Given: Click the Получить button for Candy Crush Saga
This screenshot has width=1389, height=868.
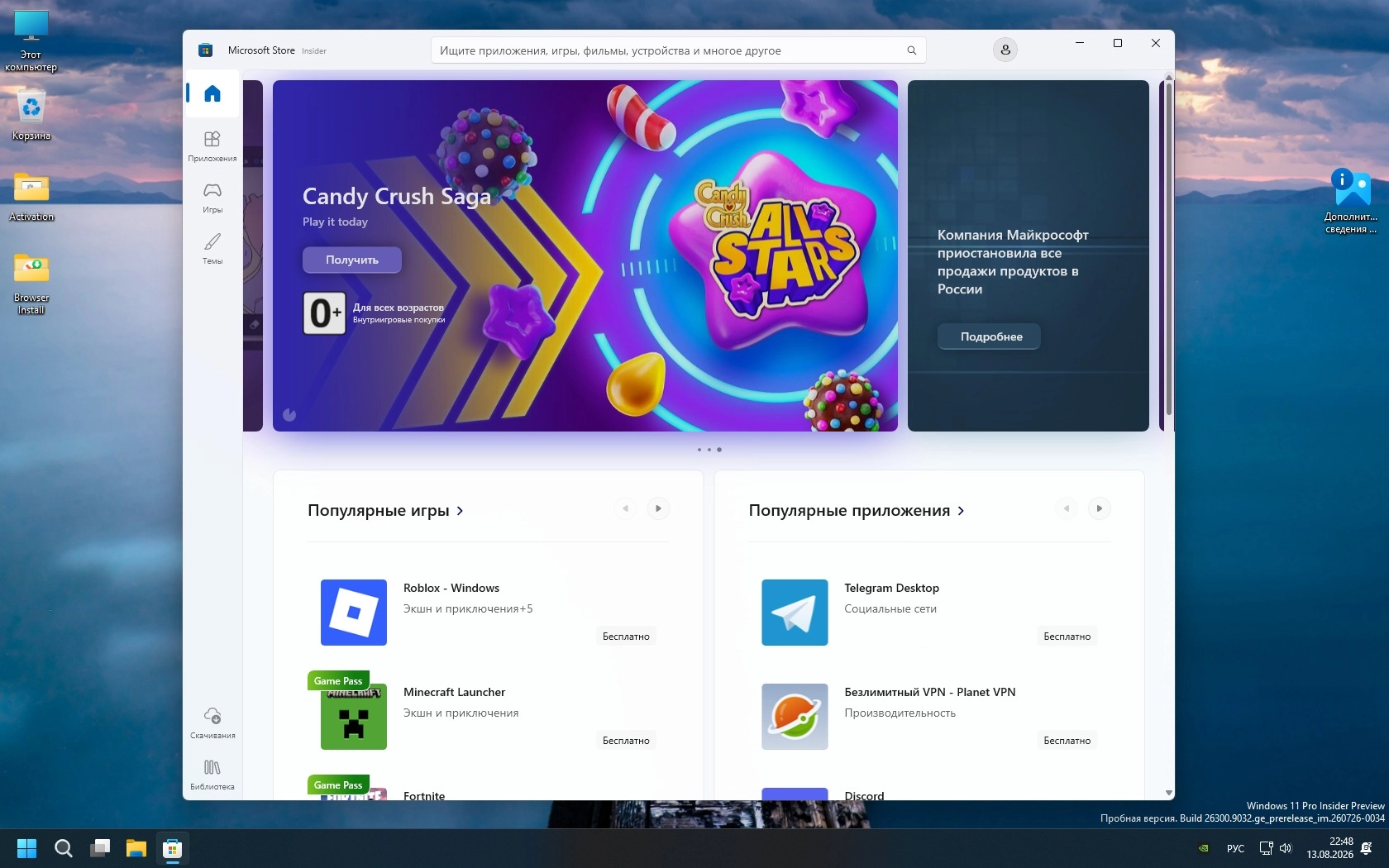Looking at the screenshot, I should pos(352,260).
